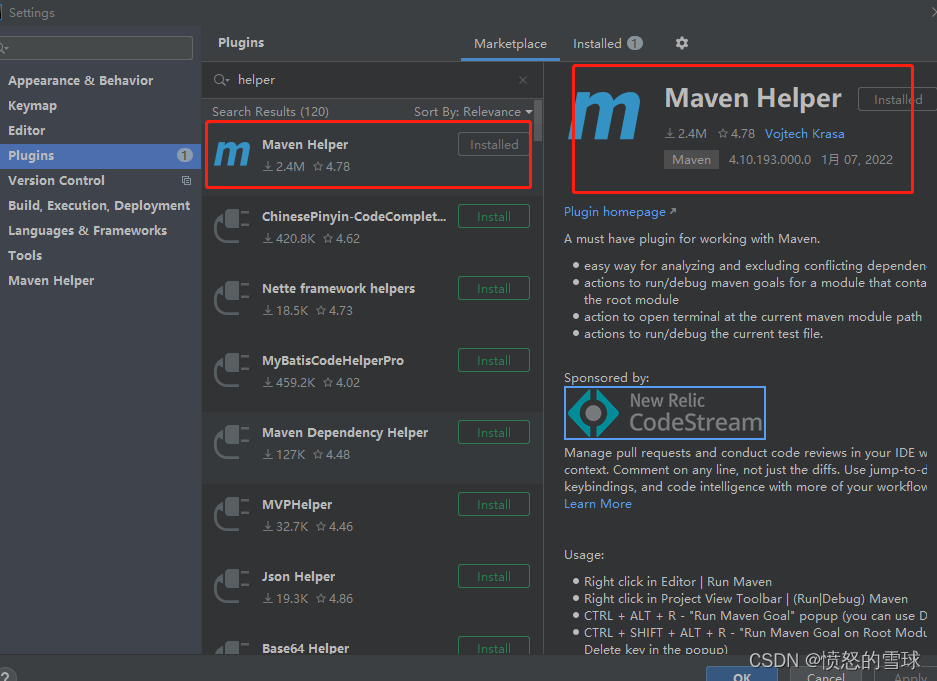This screenshot has height=681, width=937.
Task: Open Languages & Frameworks settings
Action: tap(88, 231)
